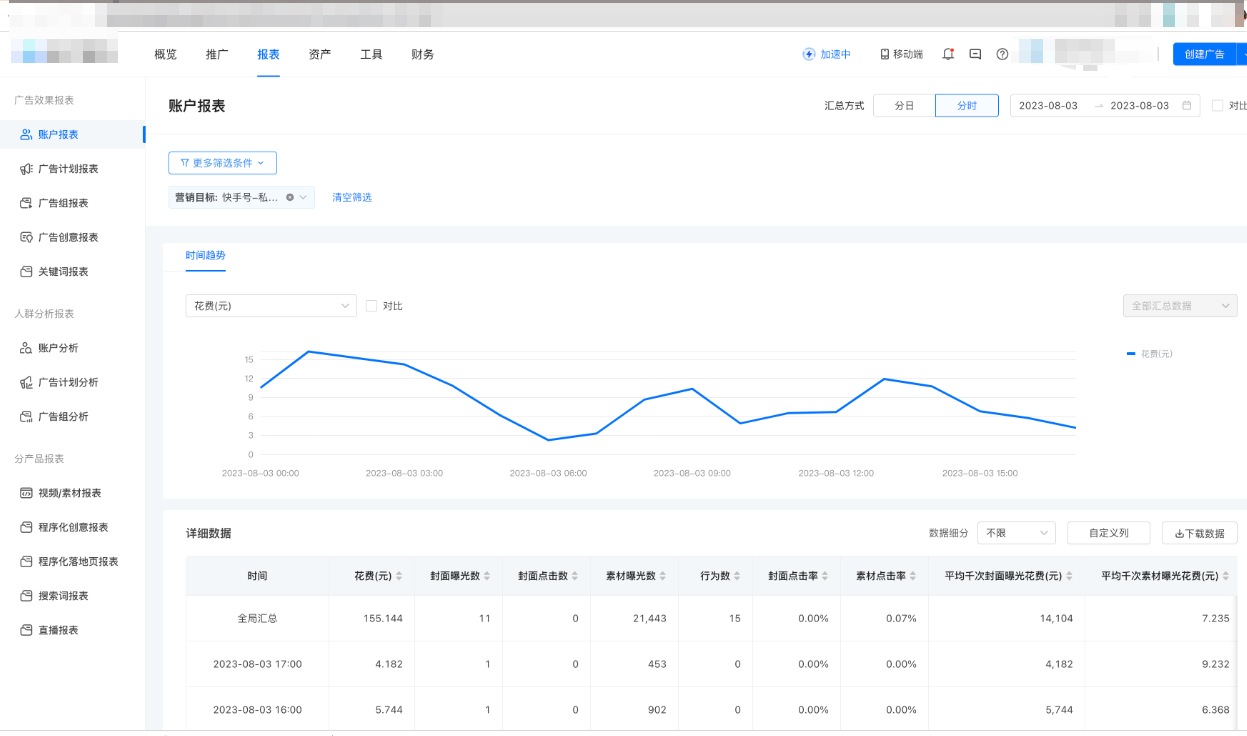The height and width of the screenshot is (736, 1247).
Task: Sort by 花费(元) column sort icon
Action: tap(399, 576)
